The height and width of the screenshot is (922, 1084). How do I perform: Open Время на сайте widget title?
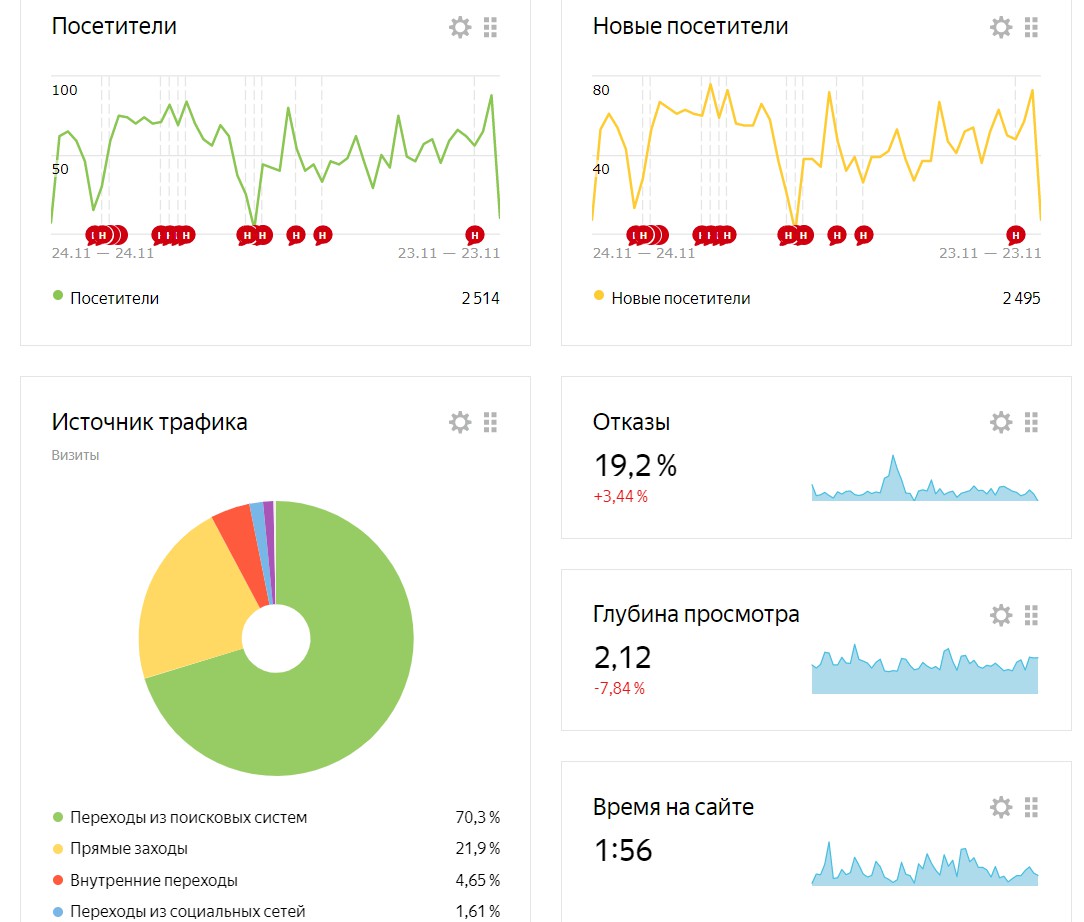point(673,807)
